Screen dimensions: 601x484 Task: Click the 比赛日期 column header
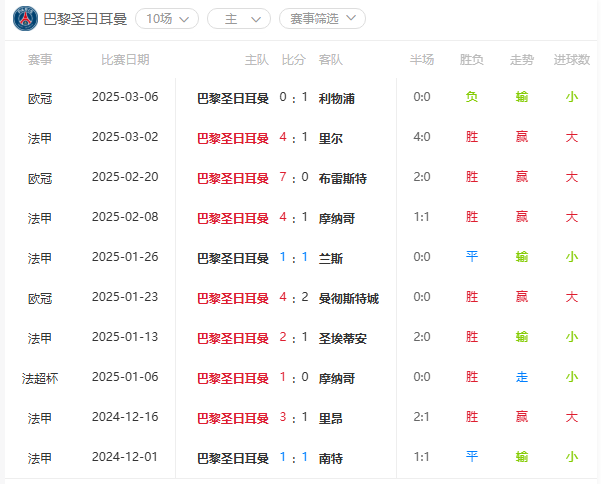pos(125,60)
